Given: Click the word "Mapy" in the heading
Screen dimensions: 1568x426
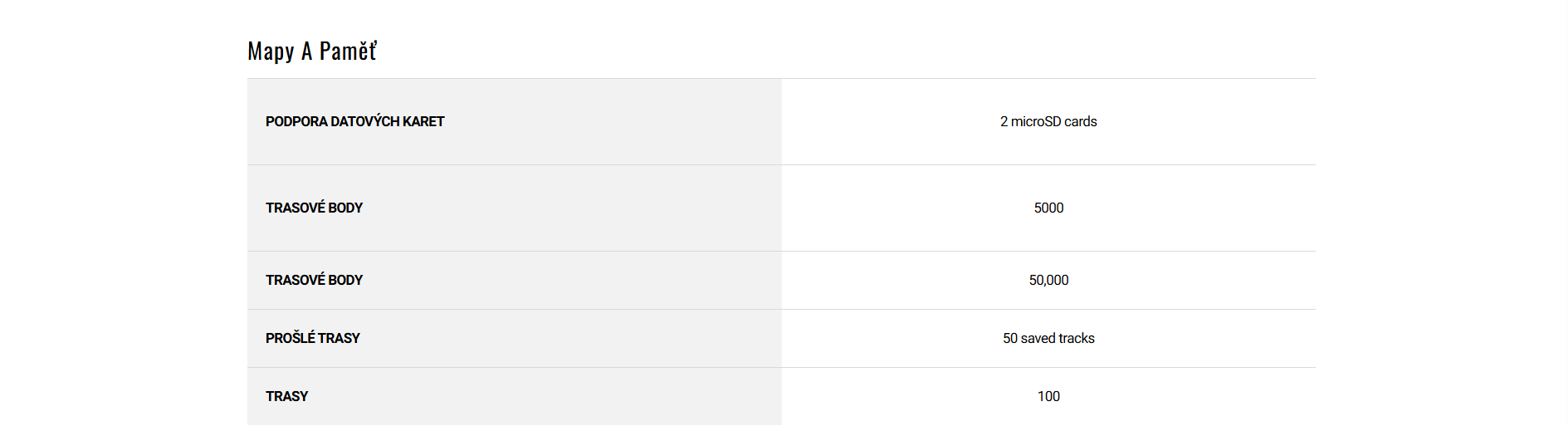Looking at the screenshot, I should [x=271, y=52].
